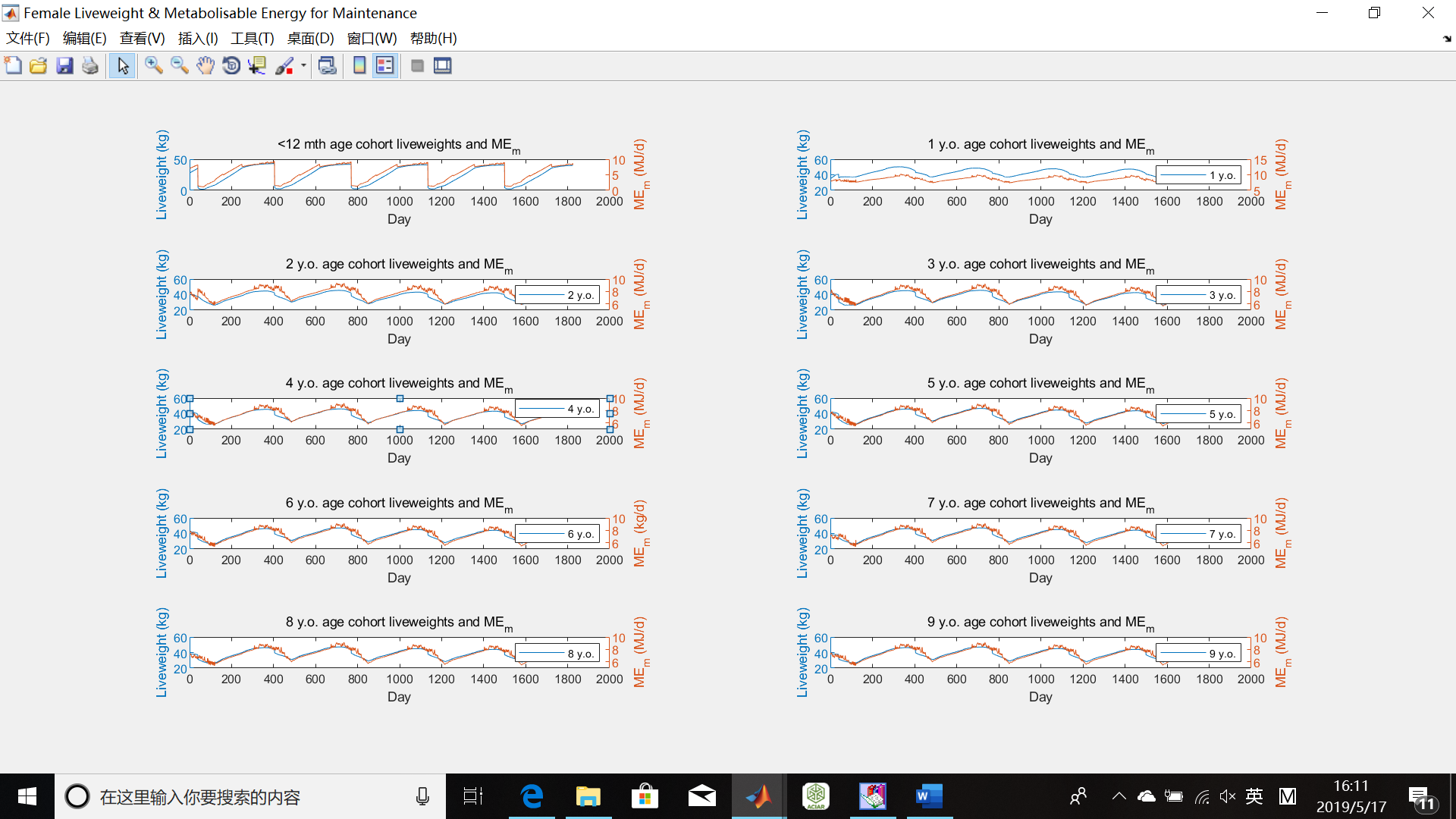This screenshot has height=819, width=1456.
Task: Enable the Rotate 3D tool
Action: coord(231,65)
